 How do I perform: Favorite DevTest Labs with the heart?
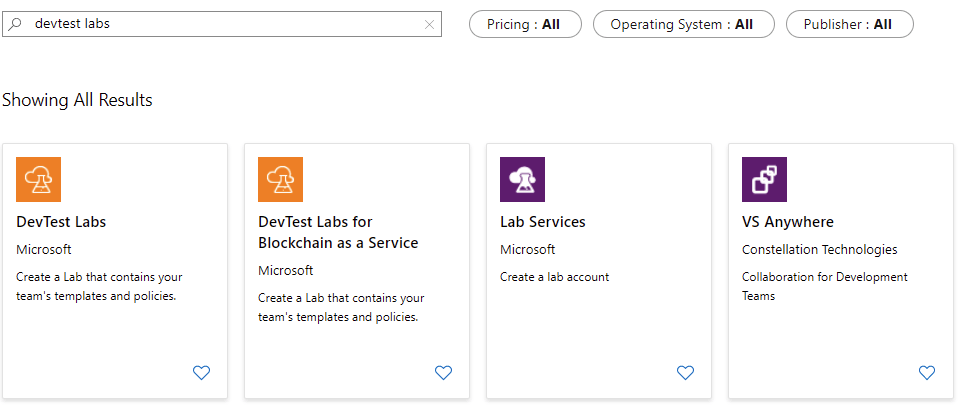pyautogui.click(x=201, y=372)
